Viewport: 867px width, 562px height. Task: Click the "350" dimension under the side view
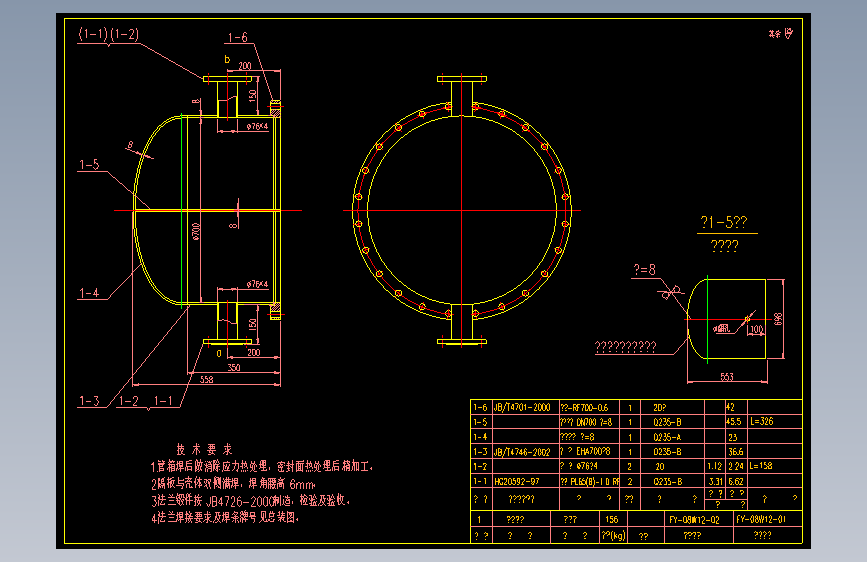pos(234,367)
